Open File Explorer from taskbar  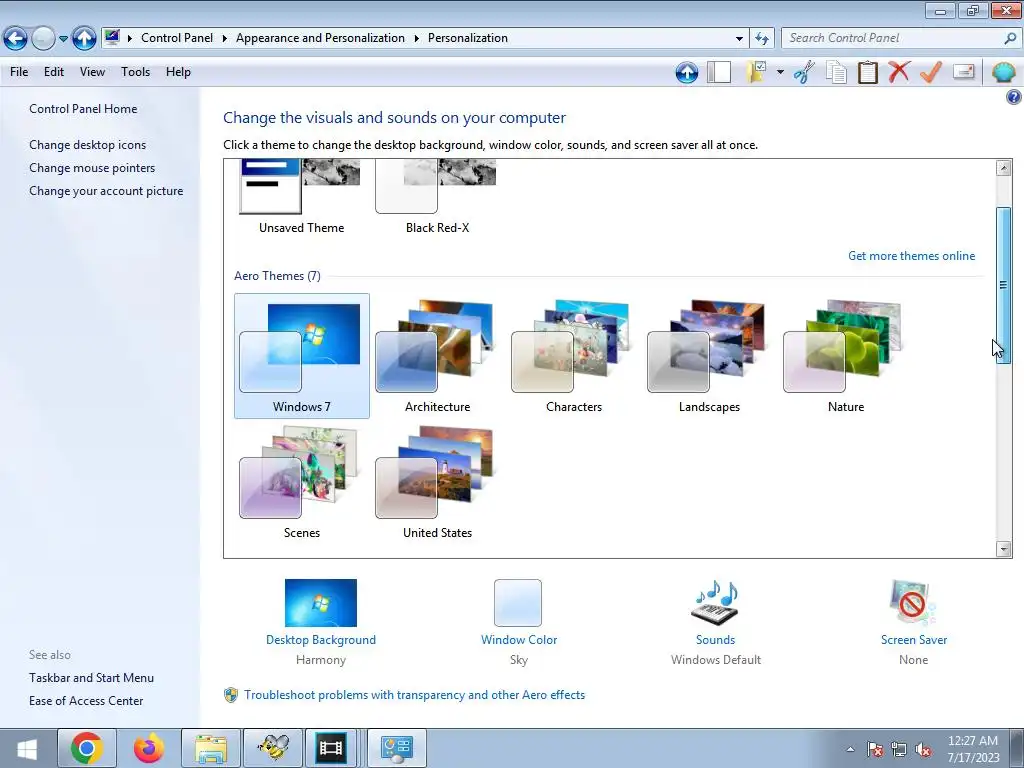point(211,748)
